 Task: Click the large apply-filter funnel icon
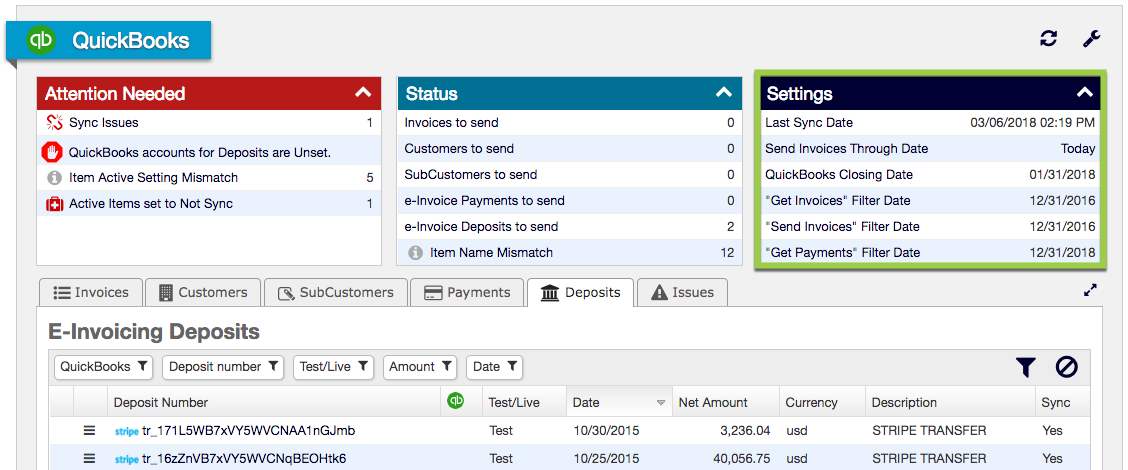point(1025,367)
